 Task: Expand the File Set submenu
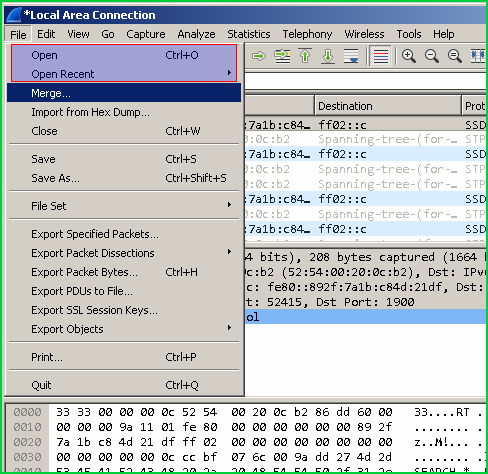click(x=124, y=206)
